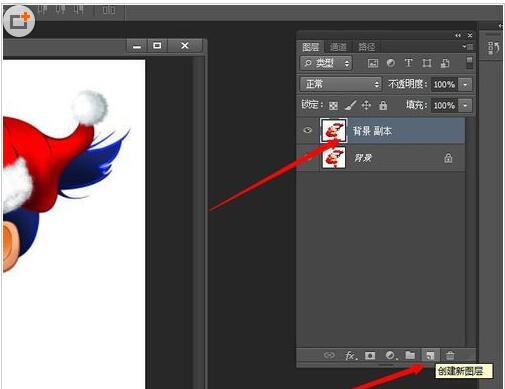Viewport: 505px width, 389px height.
Task: Open the 类型 filter dropdown
Action: [x=326, y=63]
